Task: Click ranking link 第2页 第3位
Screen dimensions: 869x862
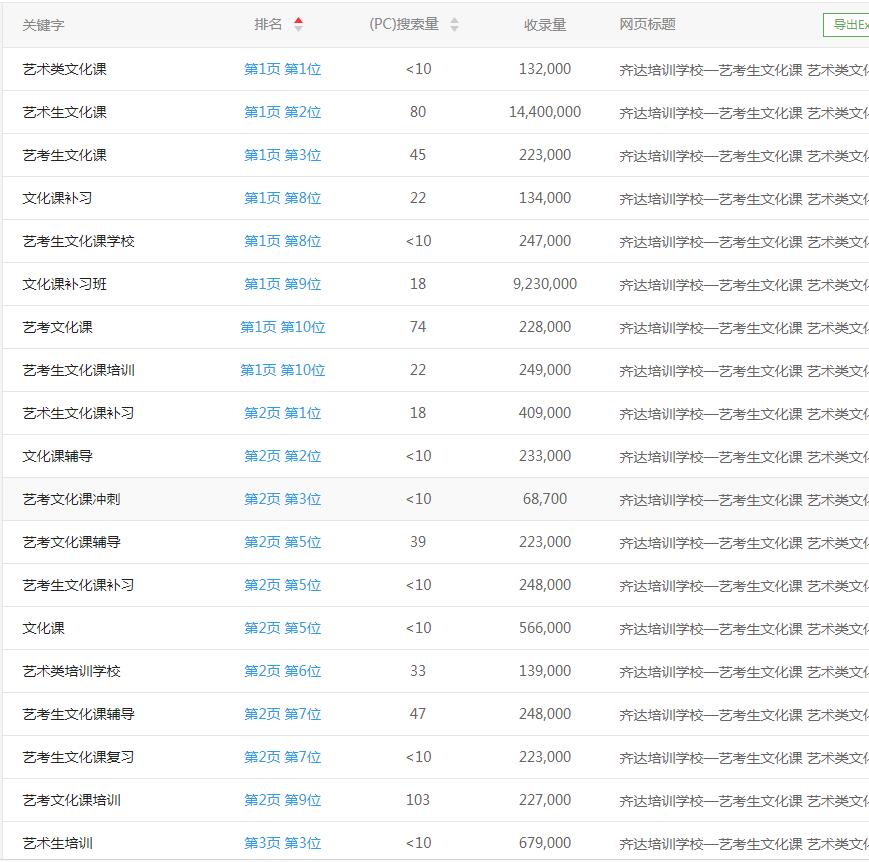Action: (283, 499)
